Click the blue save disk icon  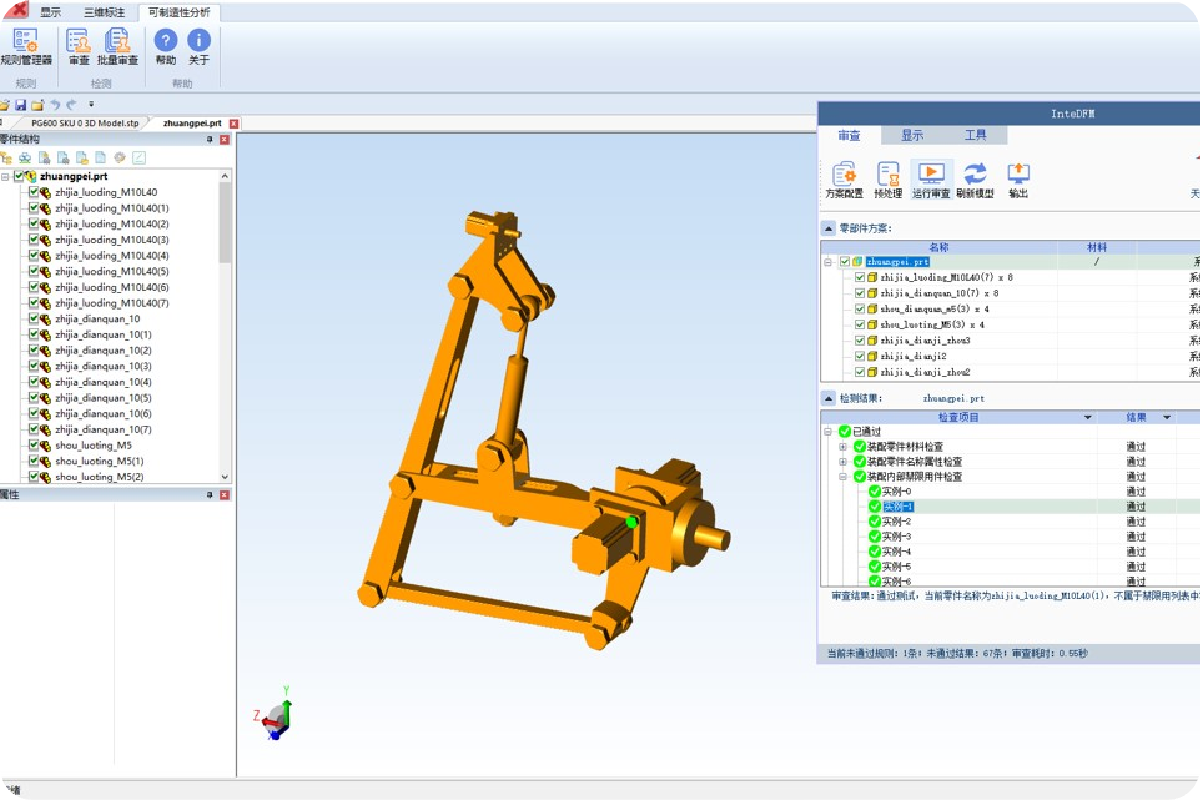20,105
